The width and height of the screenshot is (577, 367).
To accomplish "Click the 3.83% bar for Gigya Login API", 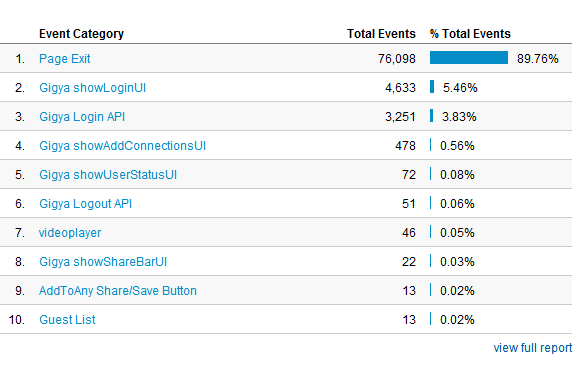I will pos(431,116).
